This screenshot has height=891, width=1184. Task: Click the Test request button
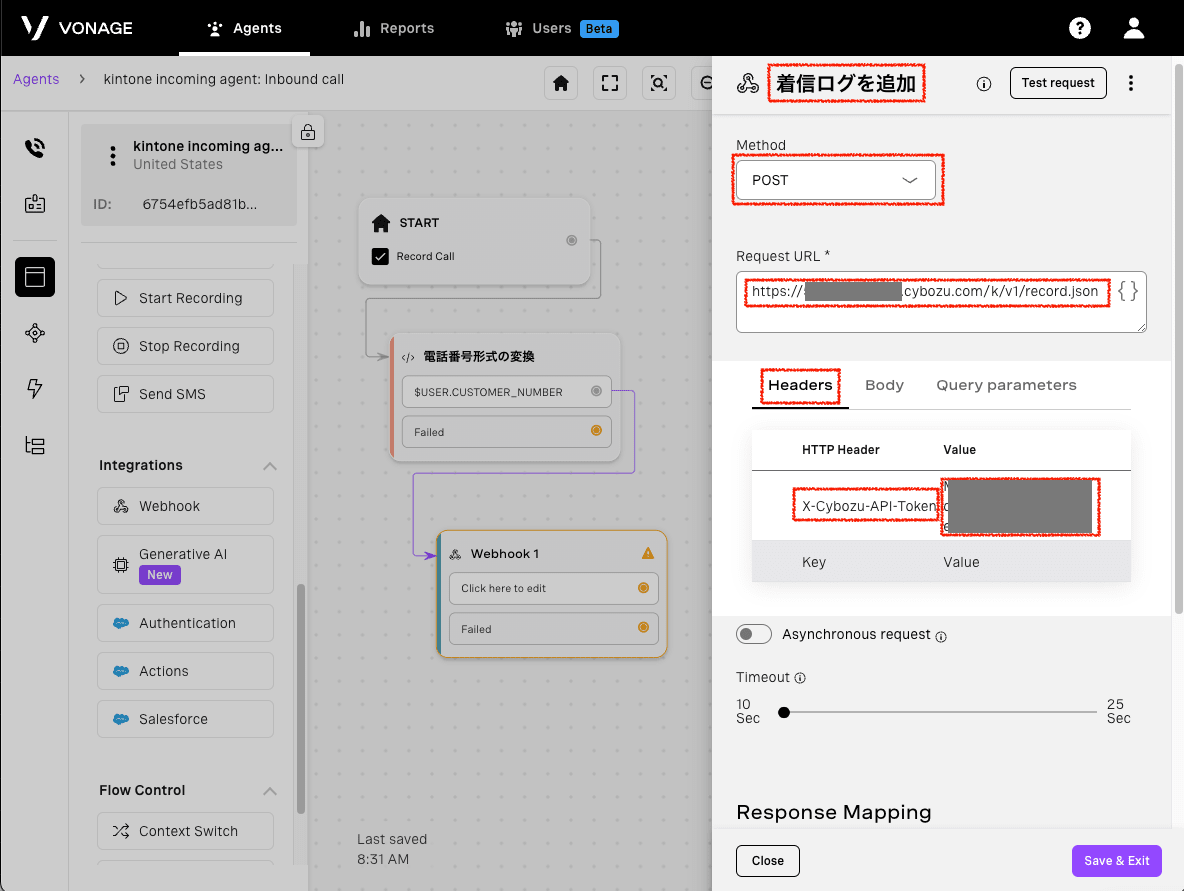[1058, 83]
